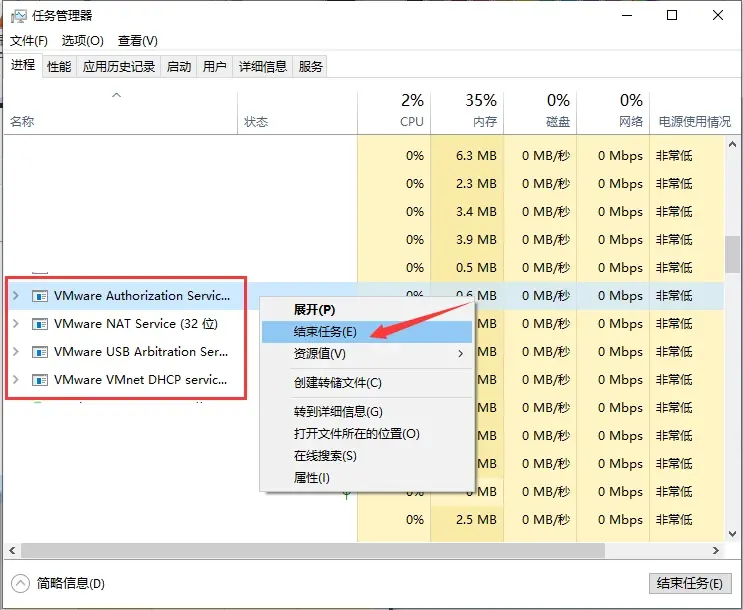Choose 结束任务(E) in the context menu

367,332
